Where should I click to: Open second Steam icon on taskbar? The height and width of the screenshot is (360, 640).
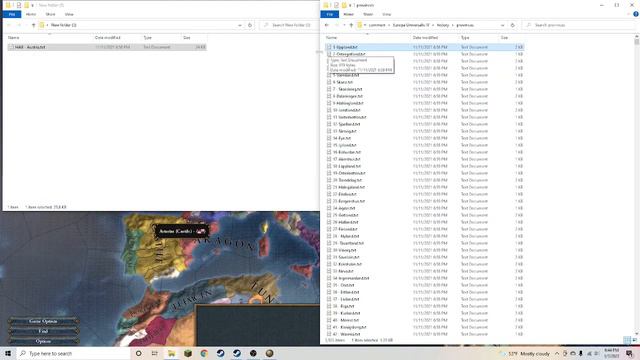click(237, 353)
